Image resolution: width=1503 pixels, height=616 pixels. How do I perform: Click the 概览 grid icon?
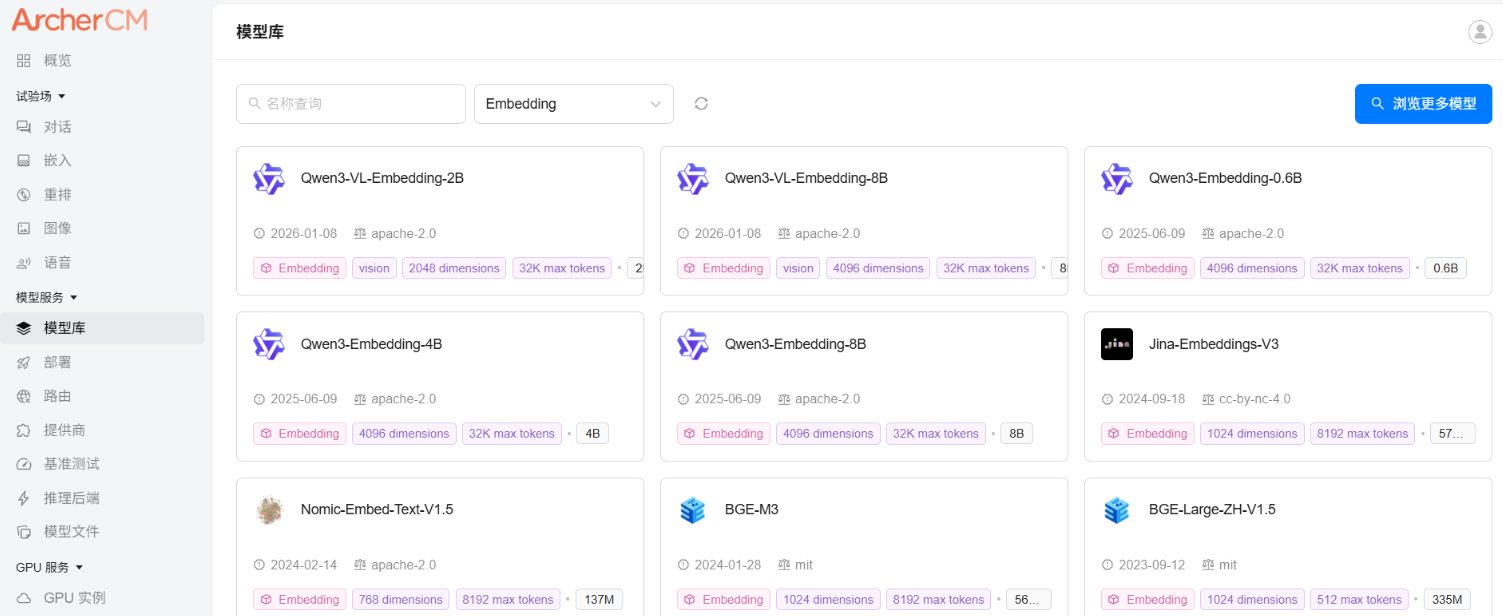point(24,61)
